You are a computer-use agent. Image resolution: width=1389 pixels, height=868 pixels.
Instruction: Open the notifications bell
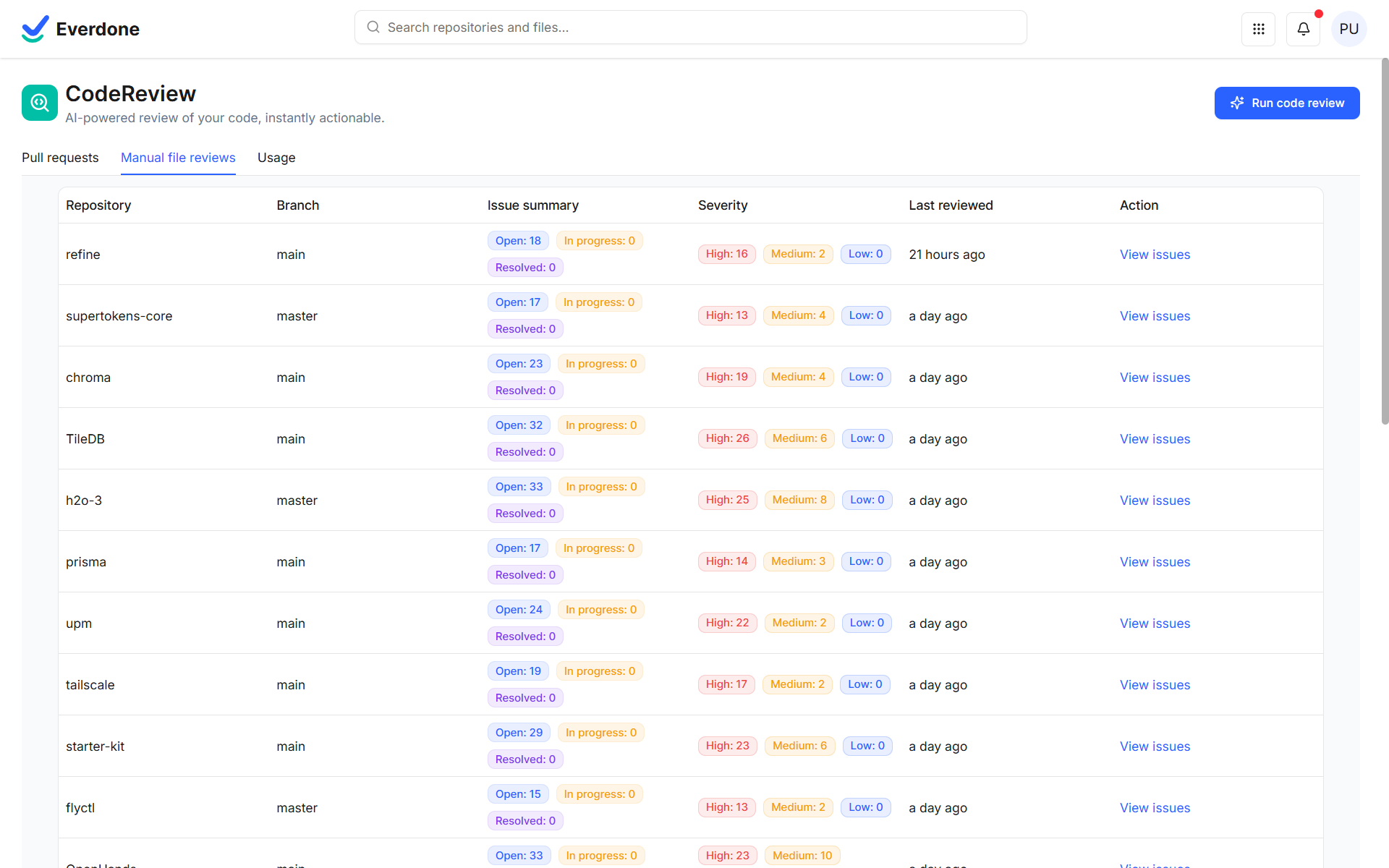pyautogui.click(x=1303, y=29)
